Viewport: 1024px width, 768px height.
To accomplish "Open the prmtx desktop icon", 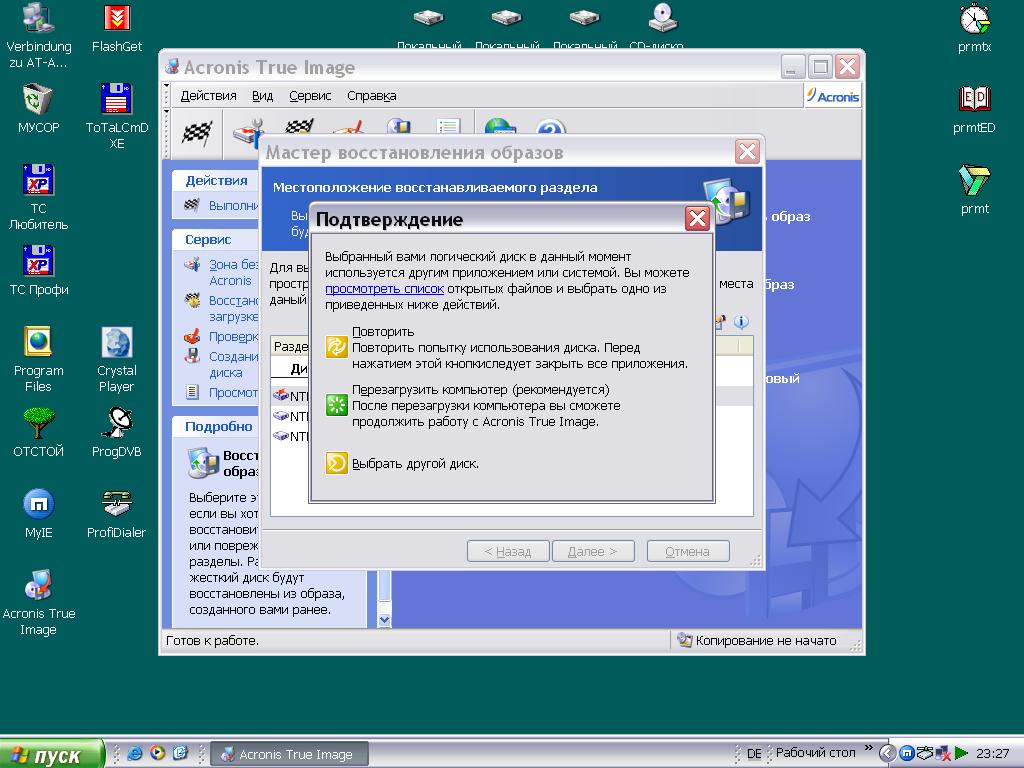I will tap(974, 28).
